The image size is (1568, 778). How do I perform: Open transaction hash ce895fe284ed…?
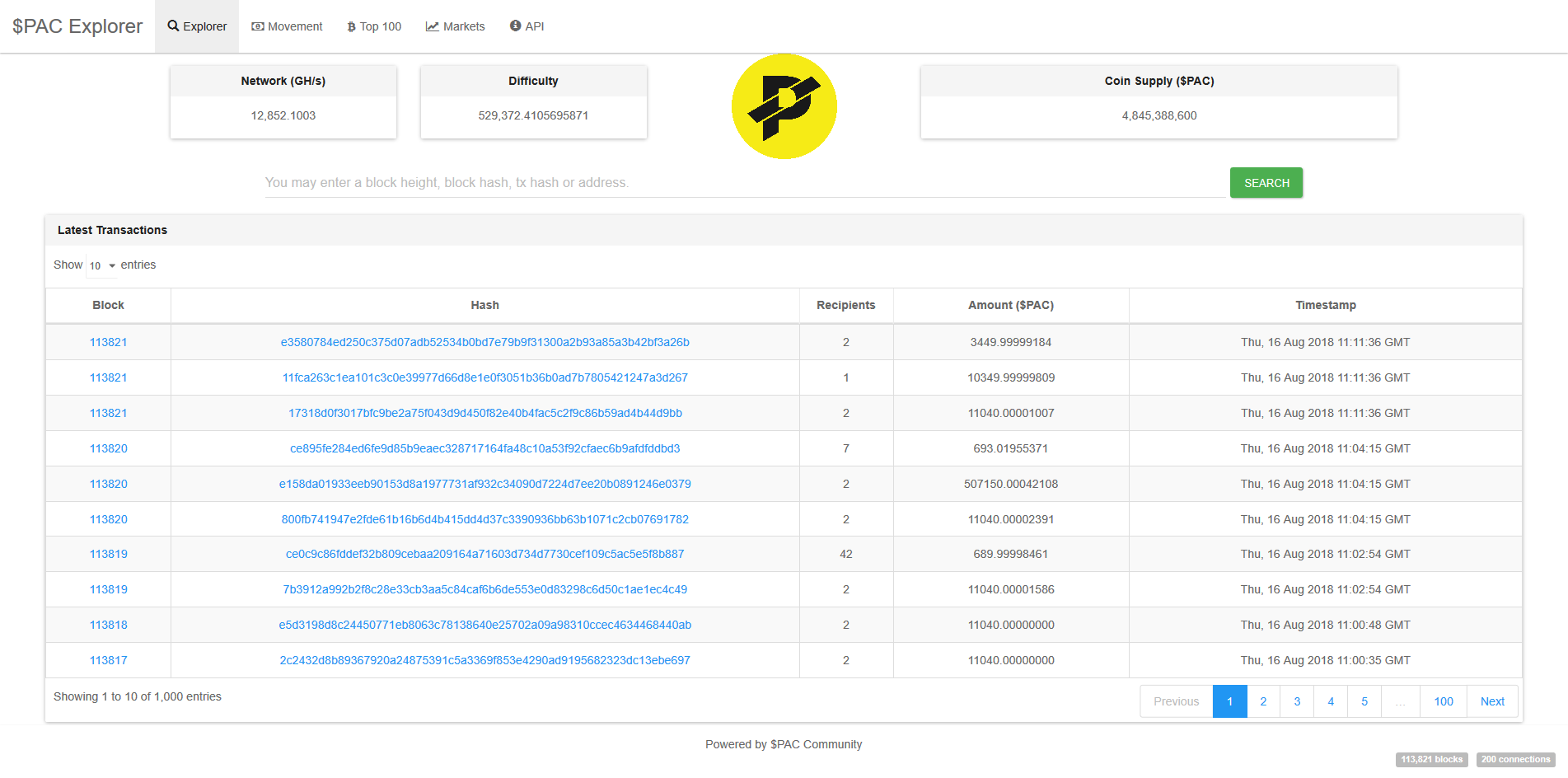coord(484,448)
